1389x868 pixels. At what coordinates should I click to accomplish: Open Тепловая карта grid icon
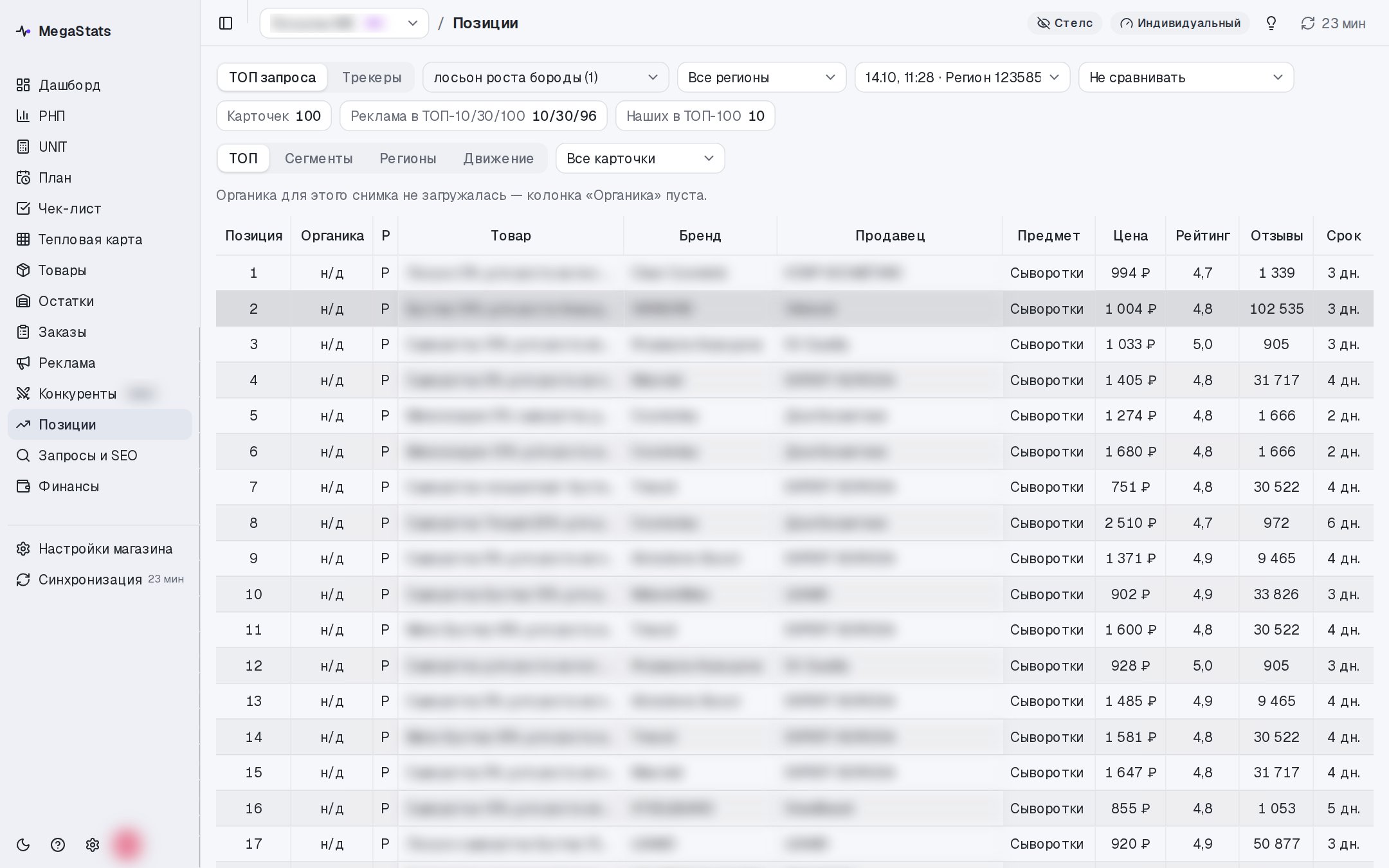[23, 239]
